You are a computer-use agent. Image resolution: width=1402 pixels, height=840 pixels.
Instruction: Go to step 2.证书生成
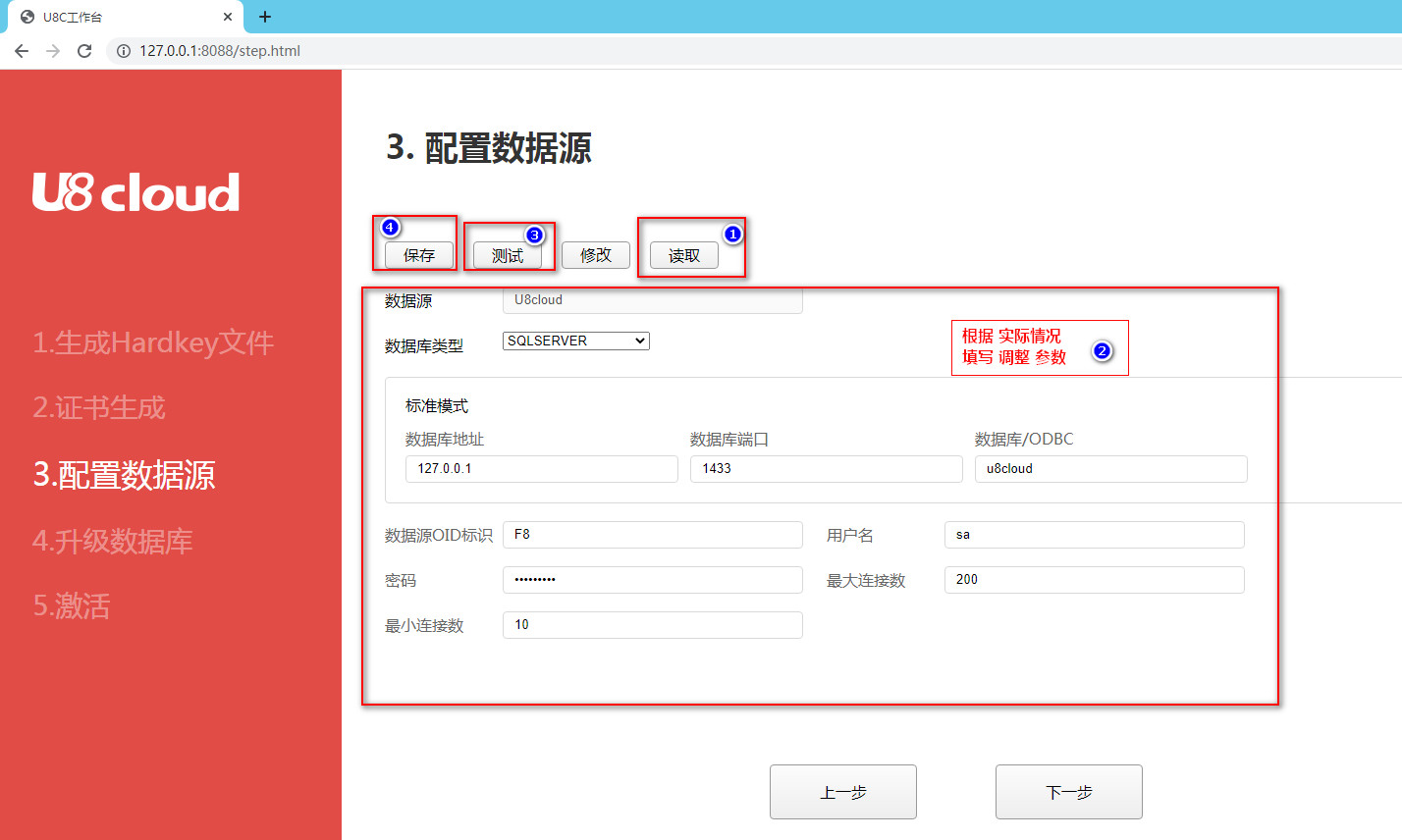click(x=99, y=407)
